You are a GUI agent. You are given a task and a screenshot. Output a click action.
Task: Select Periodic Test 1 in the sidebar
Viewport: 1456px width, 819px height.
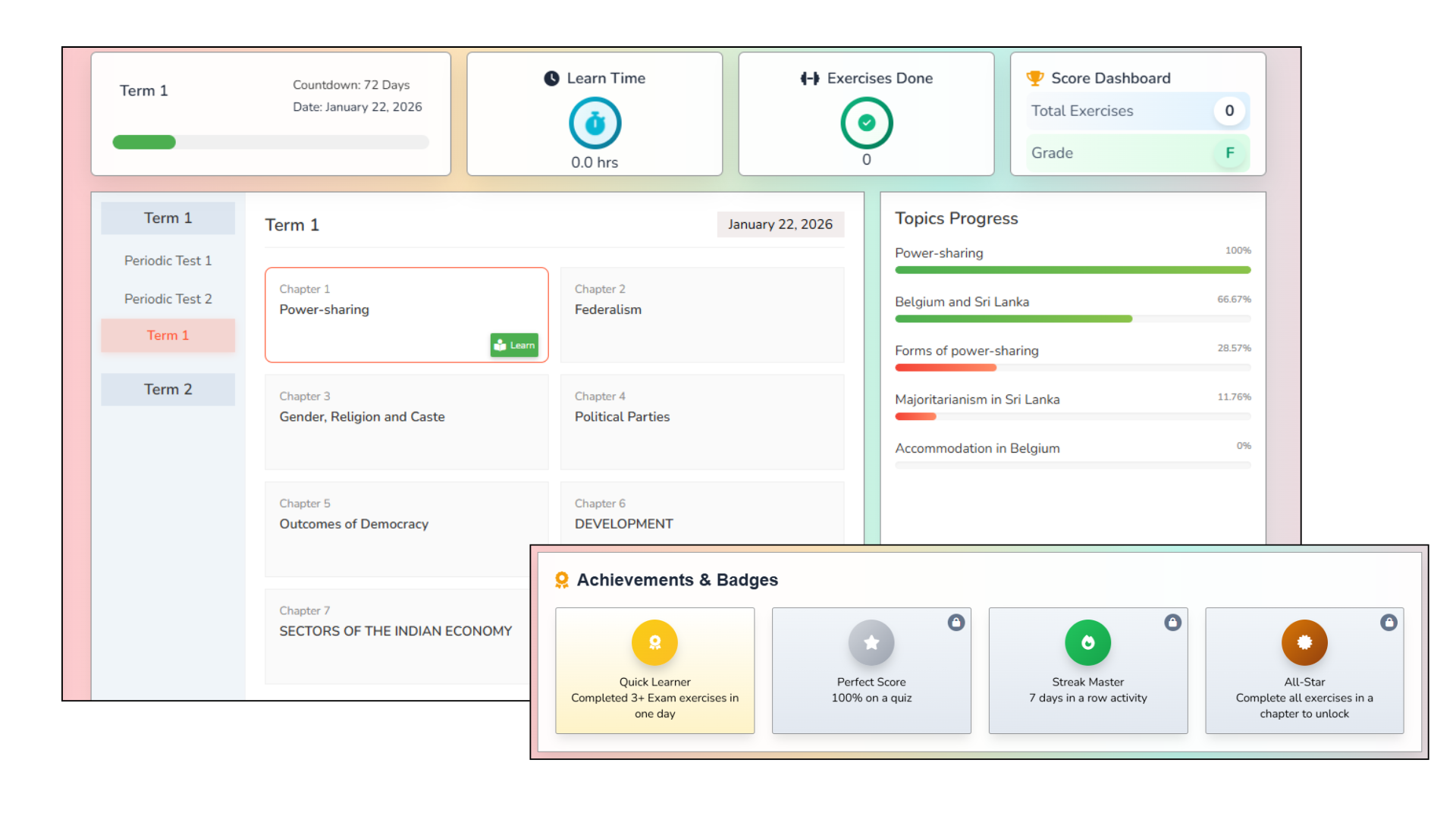coord(168,260)
